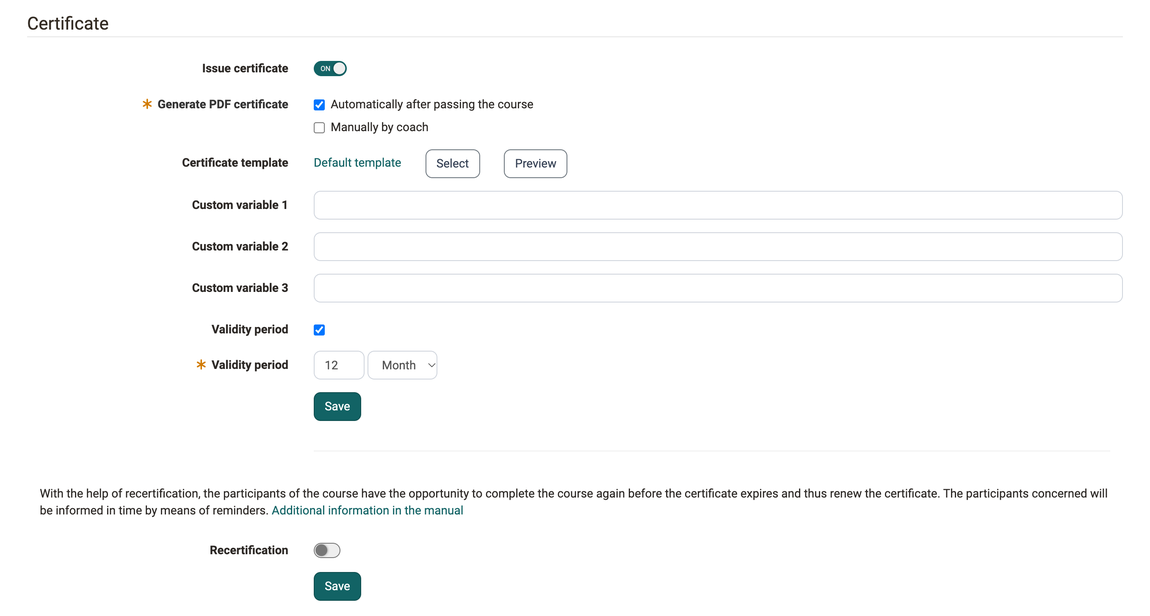Image resolution: width=1150 pixels, height=616 pixels.
Task: Turn off the Issue certificate switch
Action: 330,68
